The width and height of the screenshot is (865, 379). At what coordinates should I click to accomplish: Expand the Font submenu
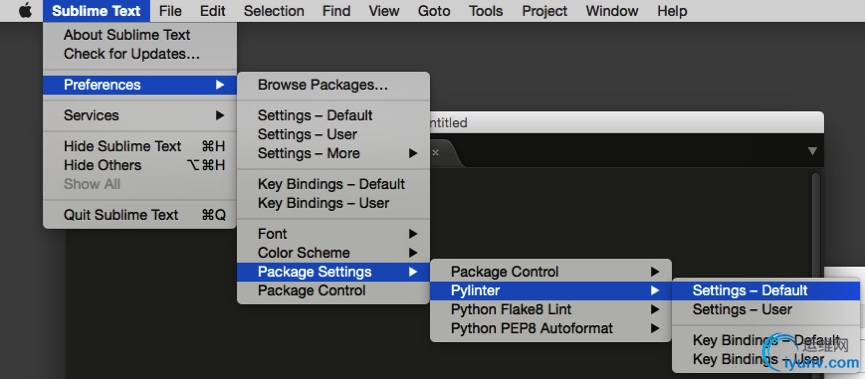333,234
